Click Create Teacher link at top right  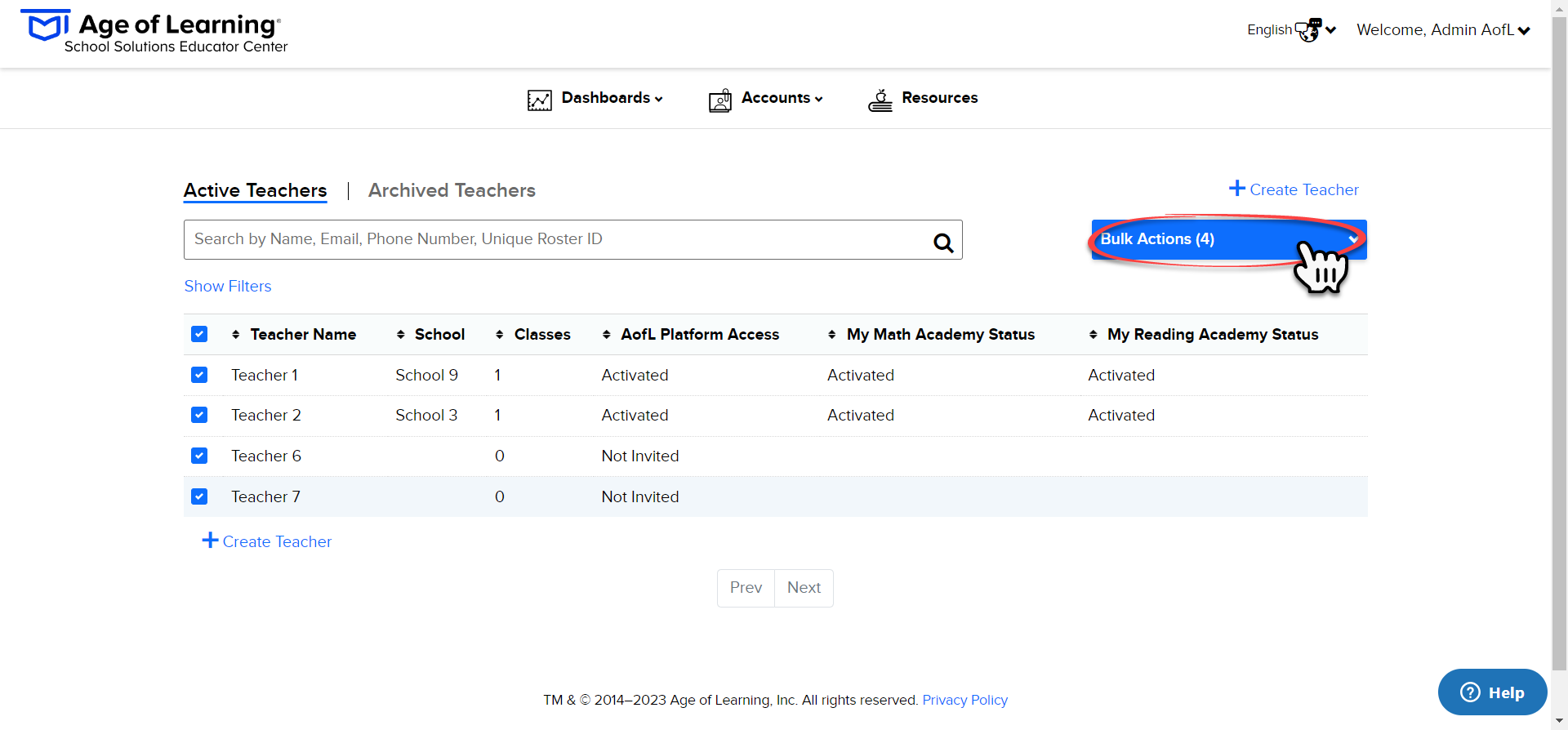(1294, 189)
